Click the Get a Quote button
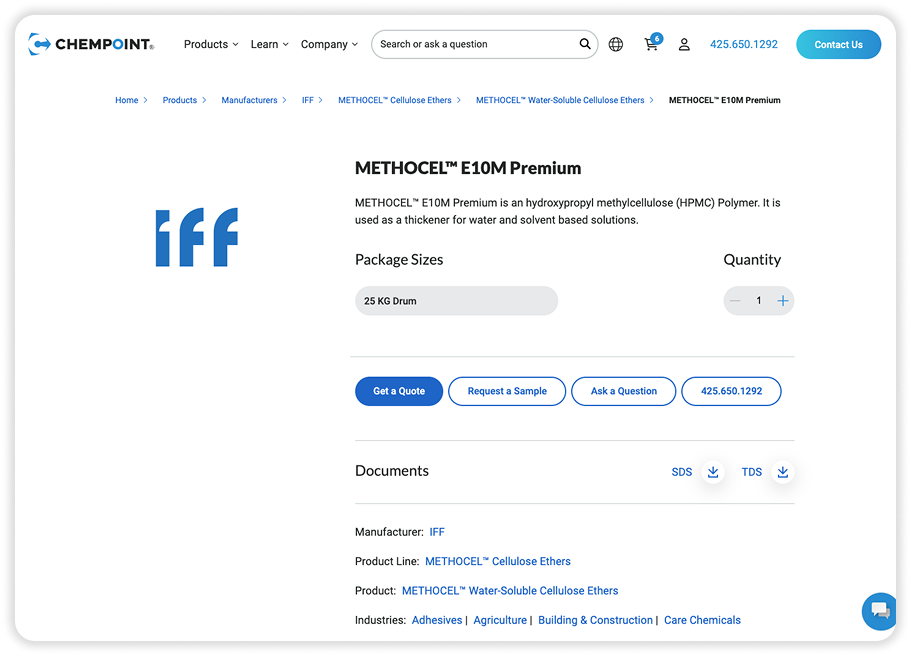911x656 pixels. pos(399,391)
